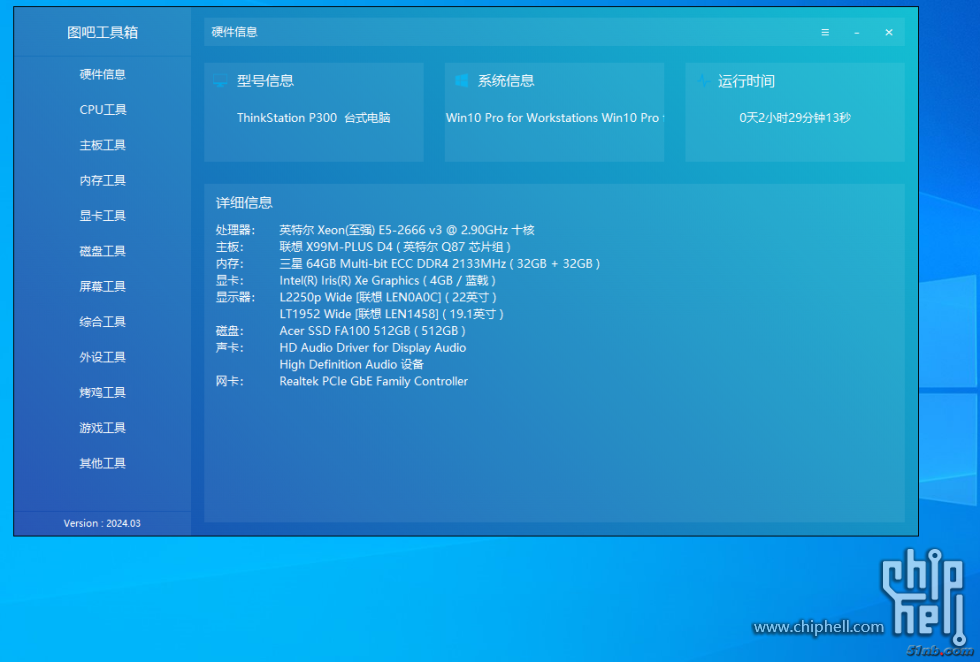Click the 图吧工具箱 app title
980x662 pixels.
(x=102, y=33)
